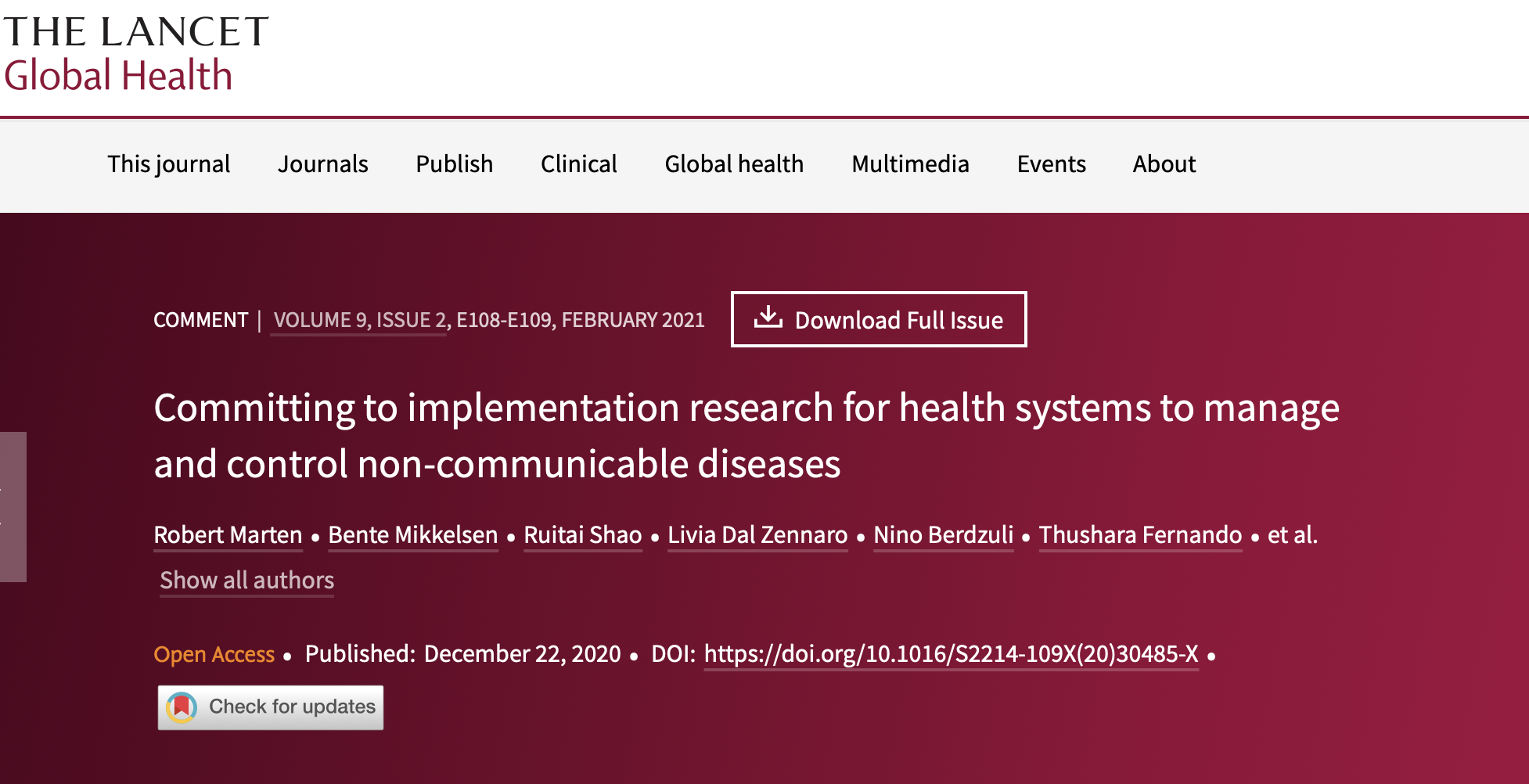Viewport: 1529px width, 784px height.
Task: Open the This journal menu
Action: pyautogui.click(x=168, y=164)
